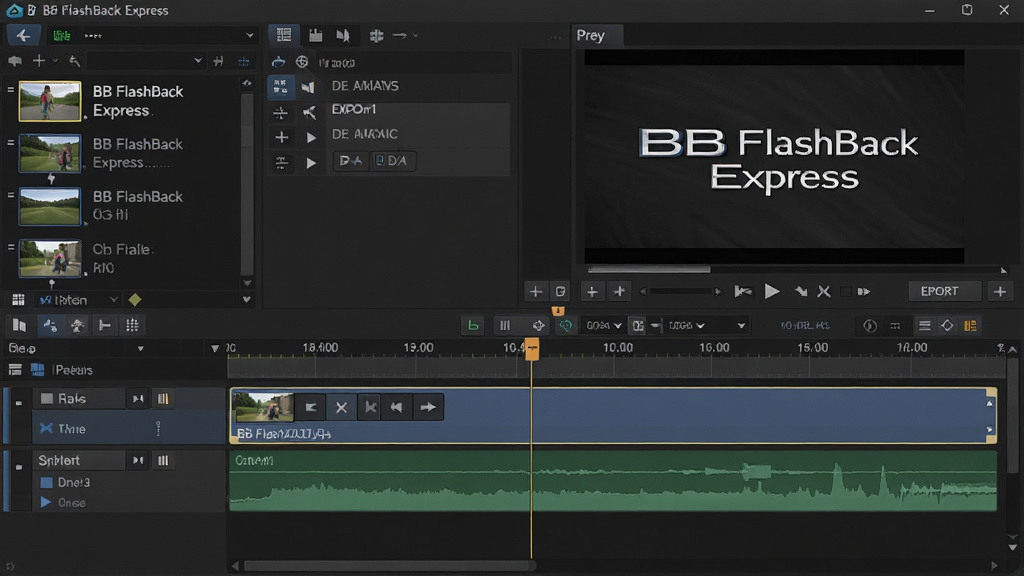Click the step forward icon in preview controls
Image resolution: width=1024 pixels, height=576 pixels.
(864, 291)
